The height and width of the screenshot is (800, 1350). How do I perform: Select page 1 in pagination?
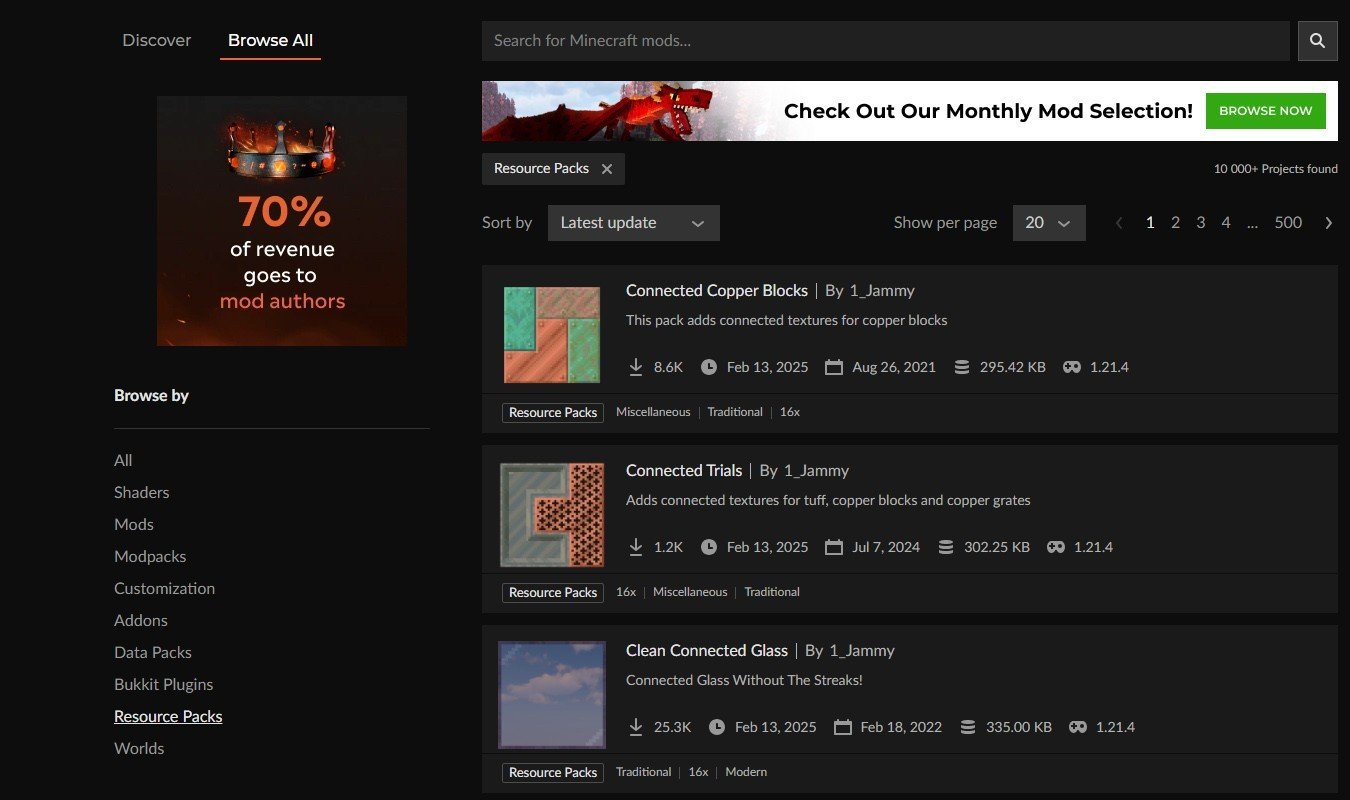(x=1150, y=223)
